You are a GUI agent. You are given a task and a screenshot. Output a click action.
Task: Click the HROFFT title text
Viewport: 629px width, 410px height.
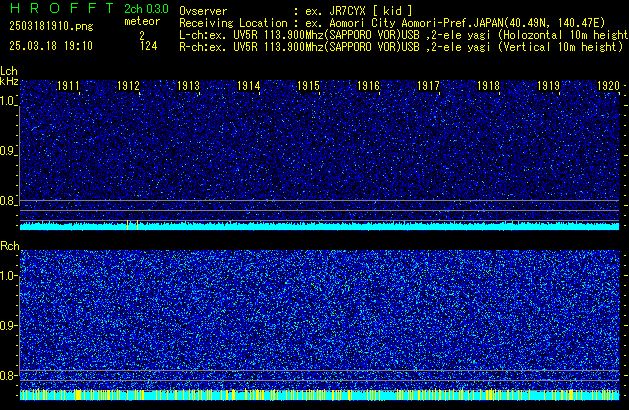click(62, 8)
